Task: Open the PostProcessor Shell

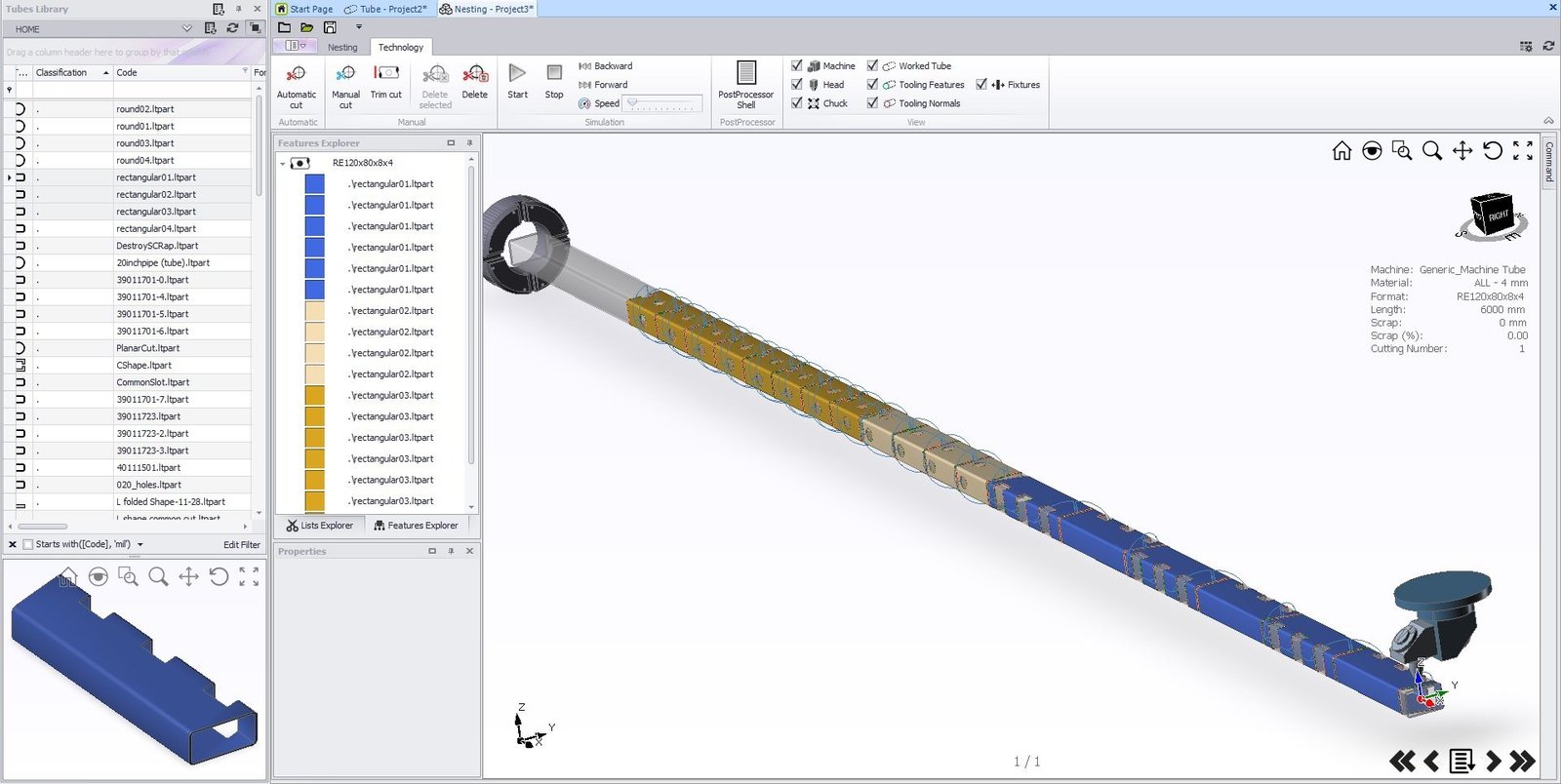Action: click(x=745, y=85)
